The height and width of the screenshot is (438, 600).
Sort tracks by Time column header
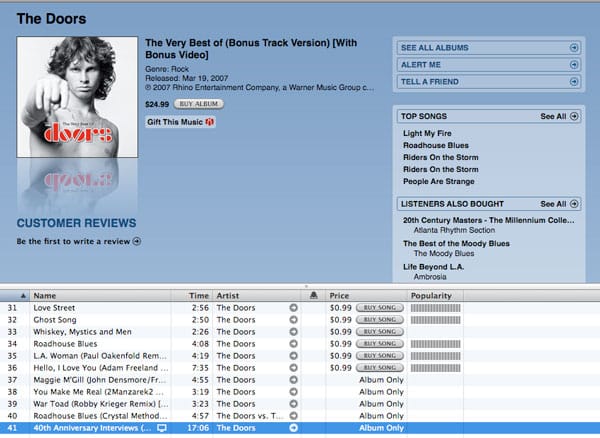coord(192,296)
